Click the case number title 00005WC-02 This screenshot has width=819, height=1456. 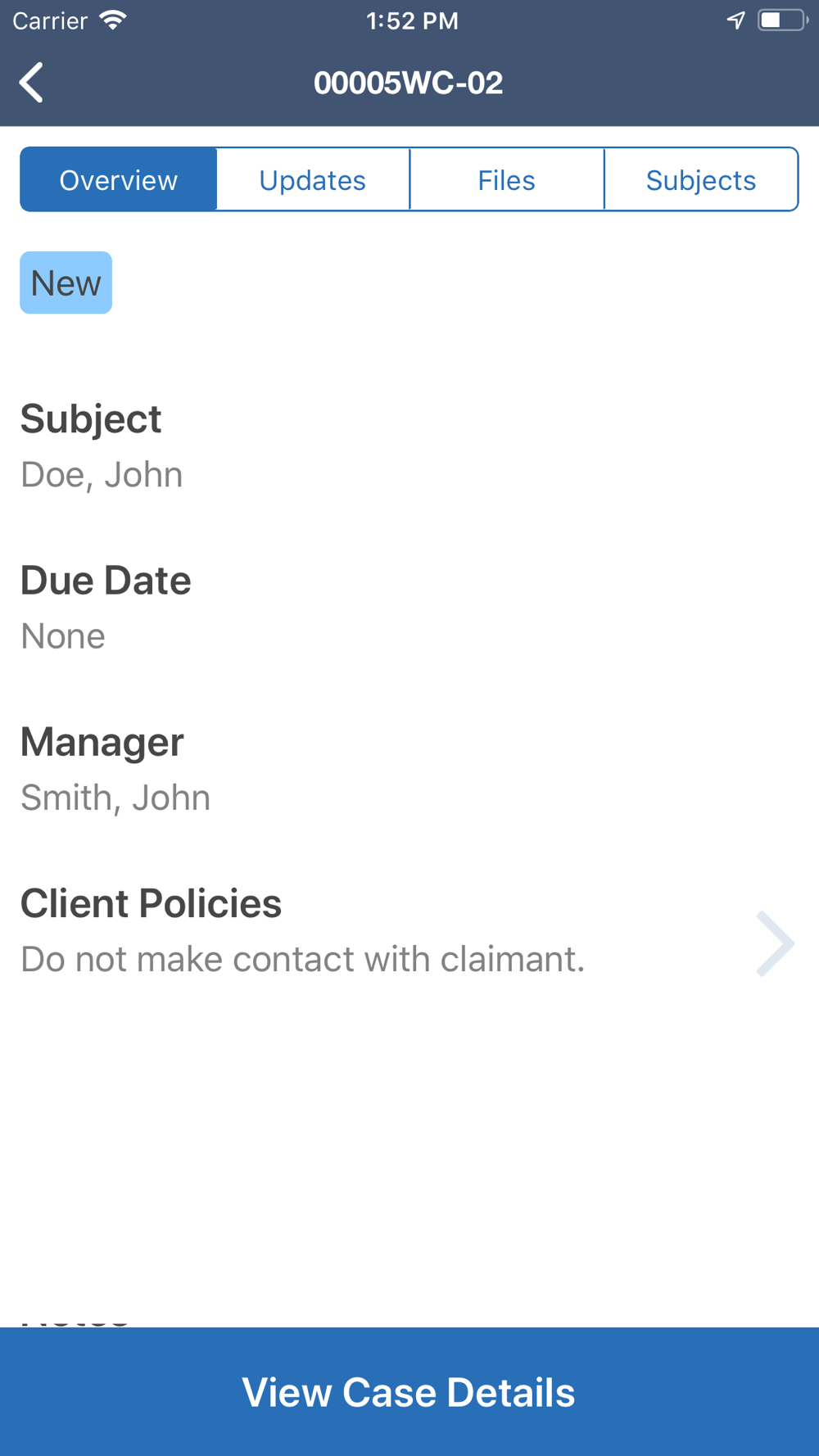coord(408,83)
